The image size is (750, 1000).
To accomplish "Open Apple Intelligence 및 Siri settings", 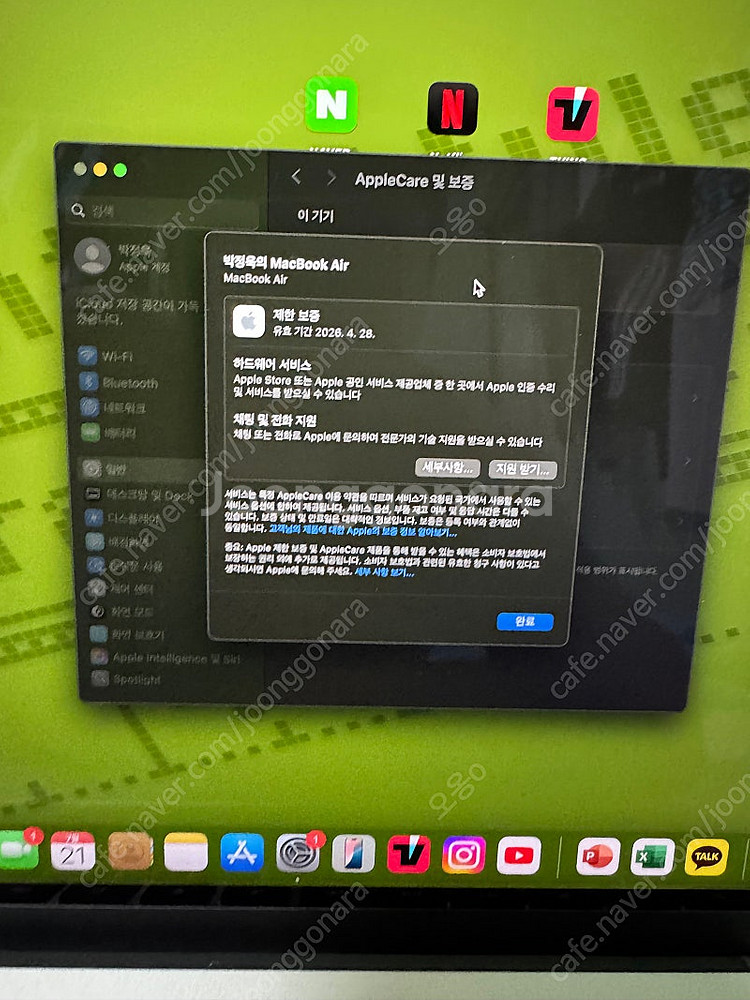I will click(x=165, y=657).
